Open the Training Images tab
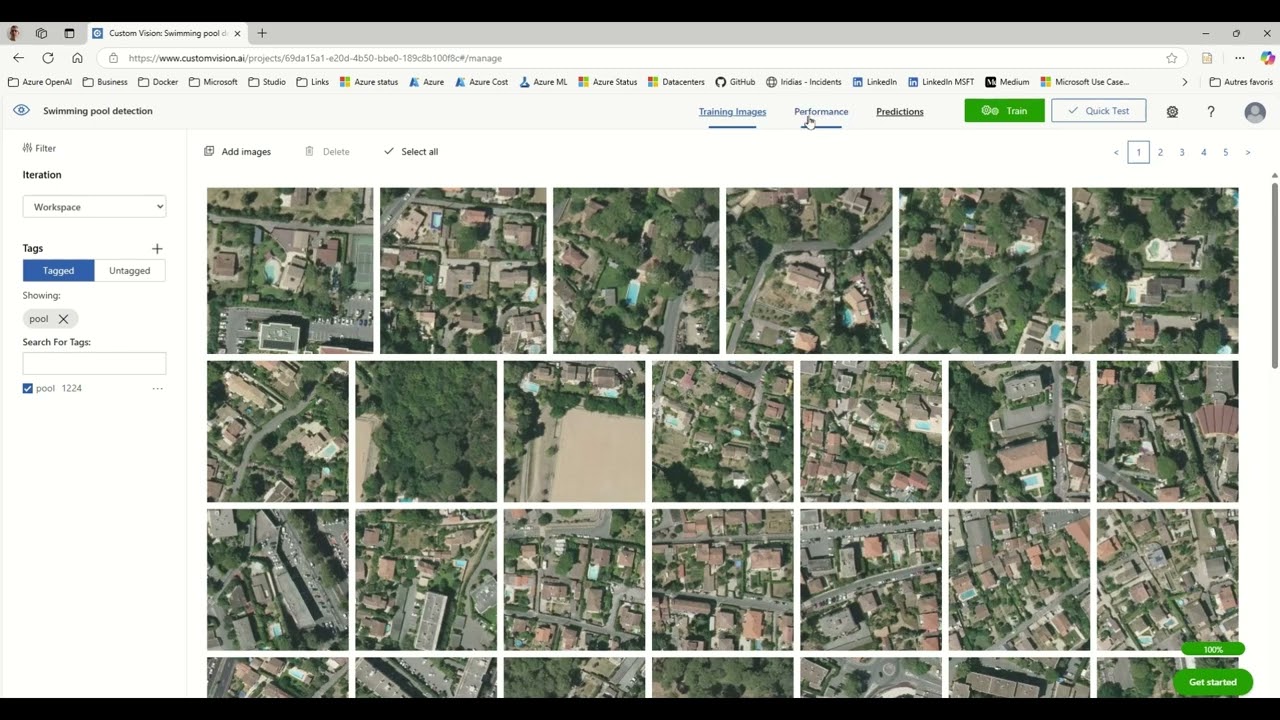The height and width of the screenshot is (720, 1280). (732, 112)
